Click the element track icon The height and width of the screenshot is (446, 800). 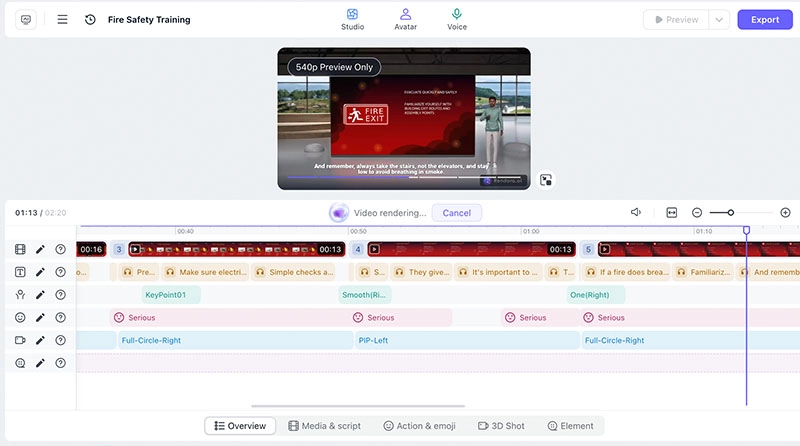coord(20,363)
